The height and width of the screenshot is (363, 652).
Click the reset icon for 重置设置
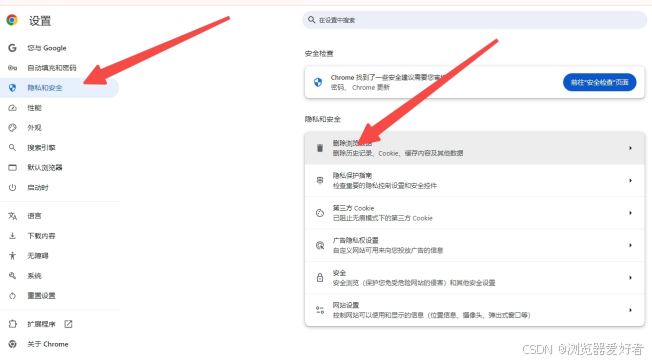(x=12, y=296)
